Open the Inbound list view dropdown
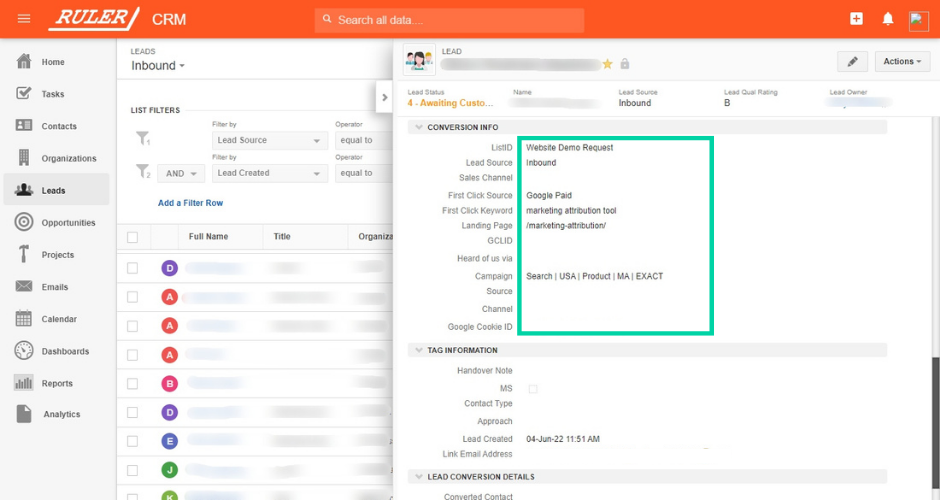Viewport: 940px width, 500px height. pyautogui.click(x=159, y=66)
